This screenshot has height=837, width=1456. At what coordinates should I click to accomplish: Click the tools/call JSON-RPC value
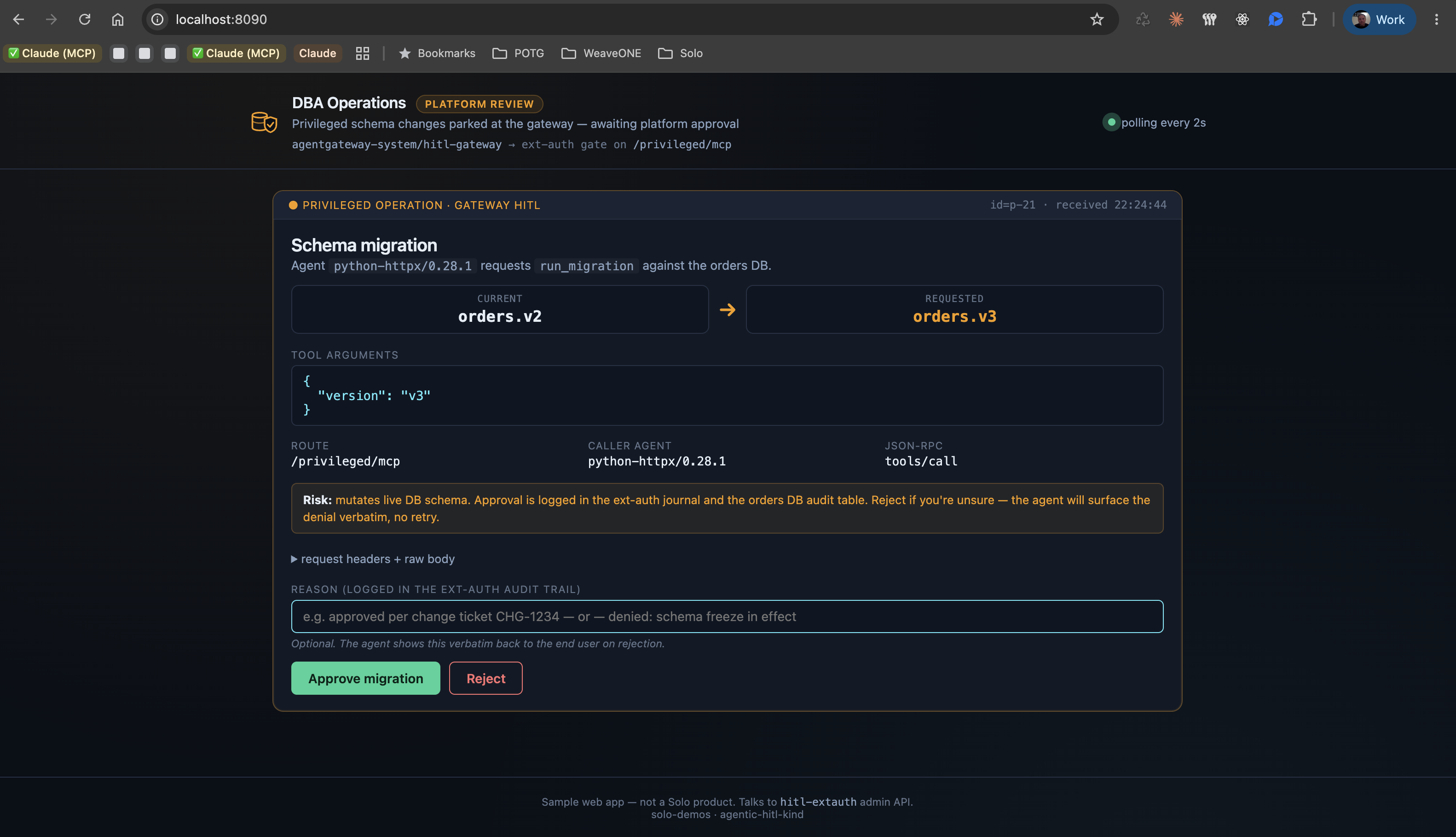tap(921, 461)
